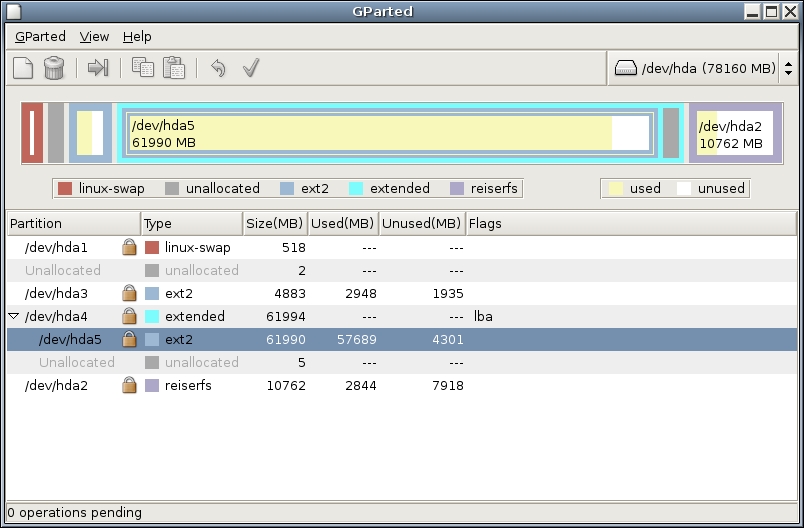The height and width of the screenshot is (528, 804).
Task: Close the GParted window
Action: 790,11
